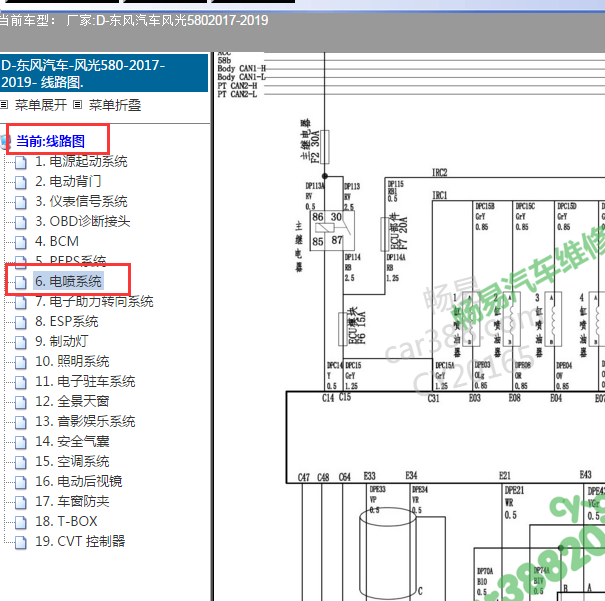The height and width of the screenshot is (601, 605).
Task: Select 6. 电喷系统 entry
Action: coord(68,281)
